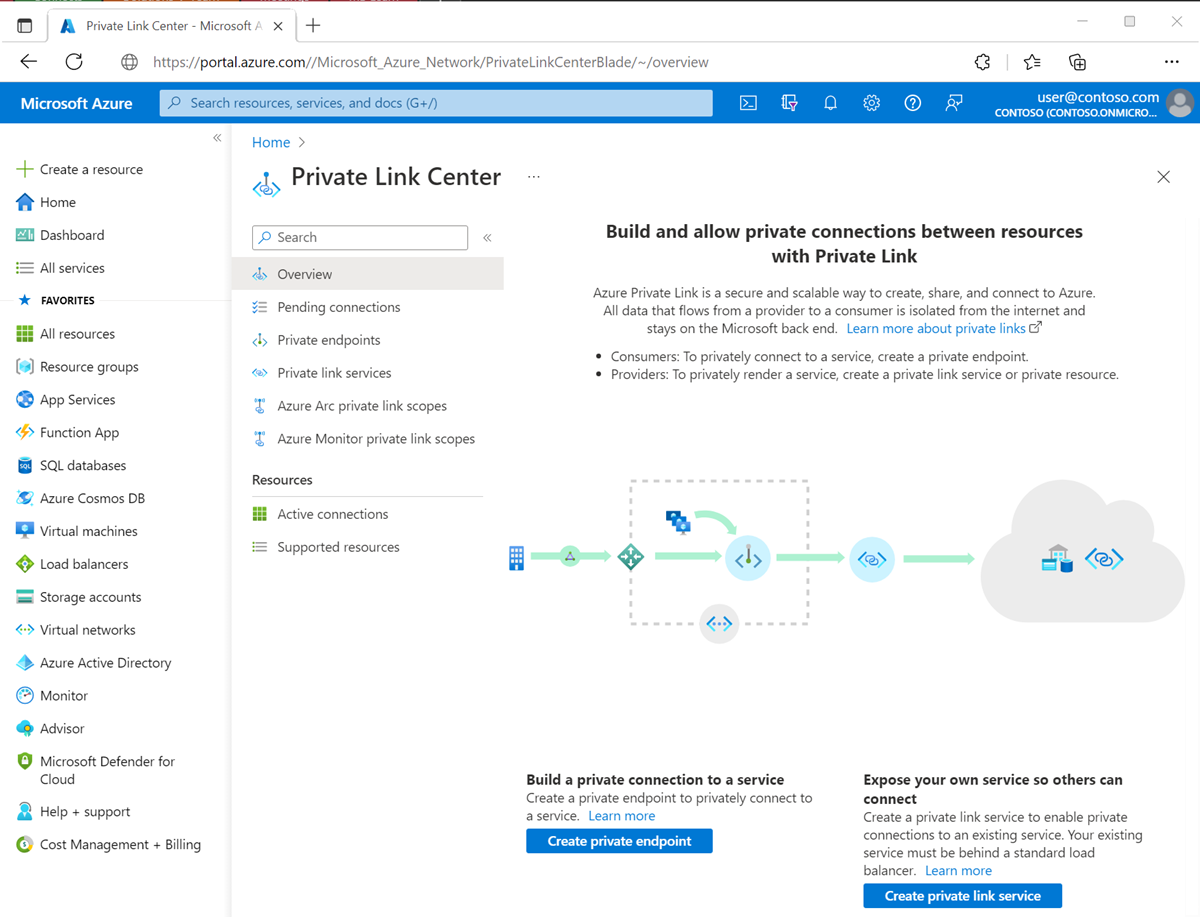Open the portal settings gear
Viewport: 1200px width, 917px height.
[871, 102]
